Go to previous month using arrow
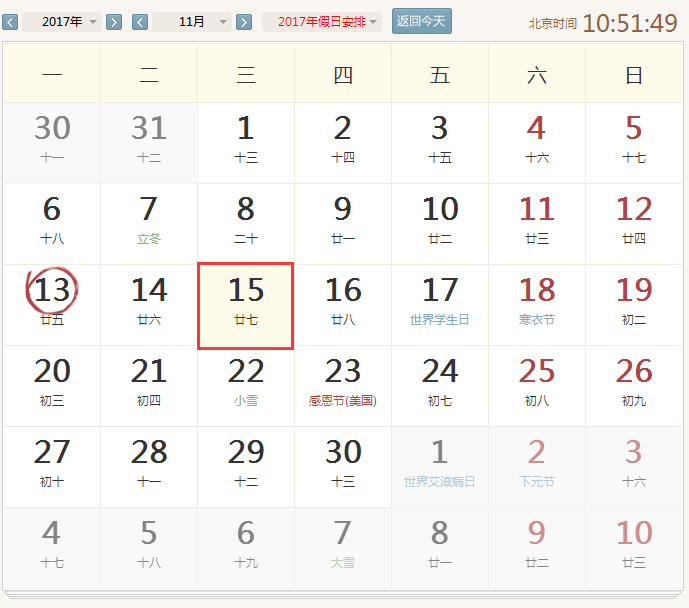This screenshot has width=689, height=608. pos(140,22)
